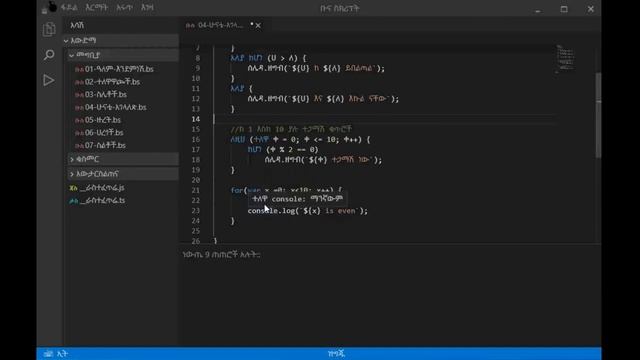This screenshot has width=640, height=360.
Task: Click the status bar icon at far left
Action: pyautogui.click(x=48, y=353)
